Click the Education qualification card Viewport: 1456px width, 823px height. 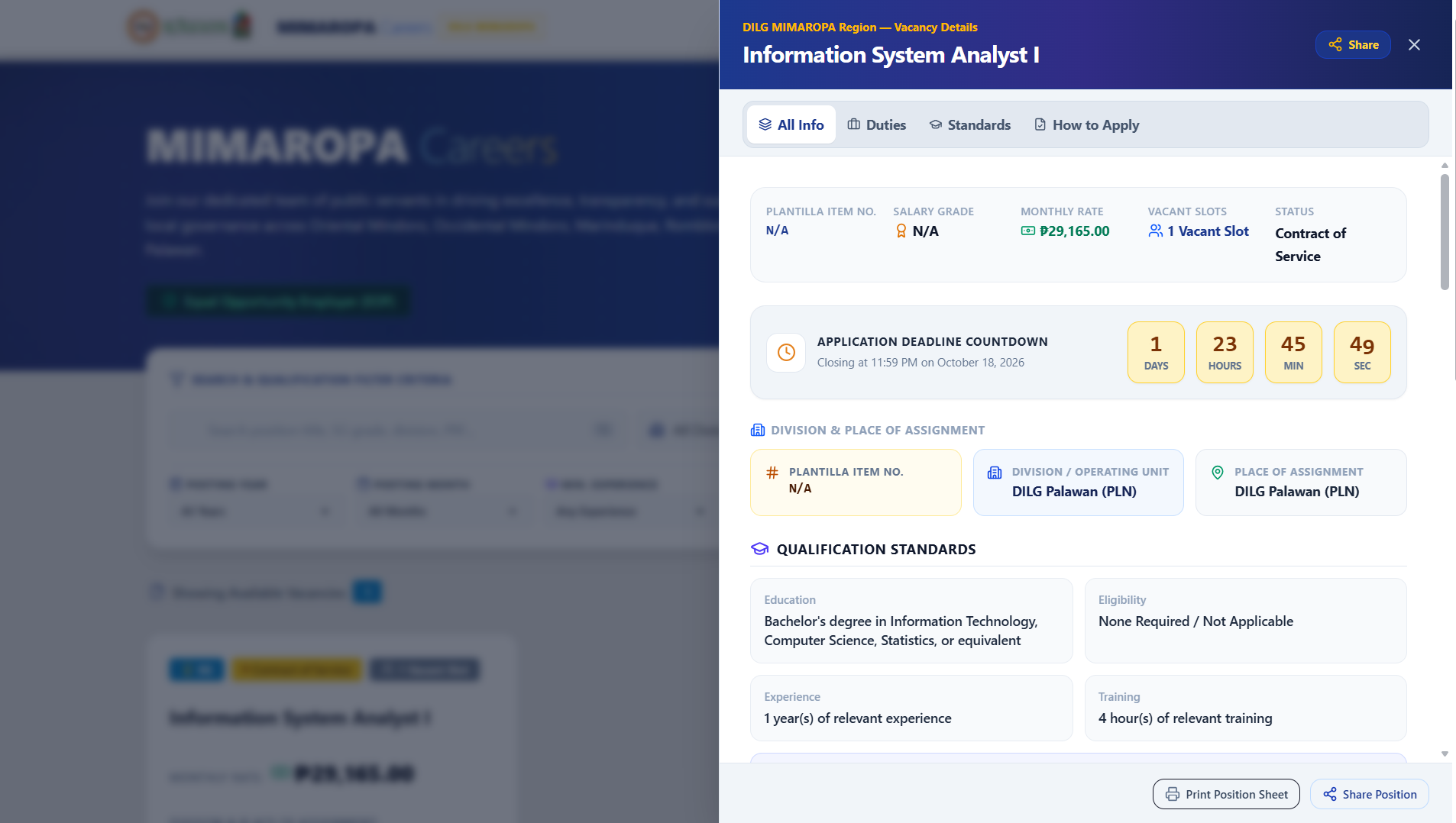point(911,621)
